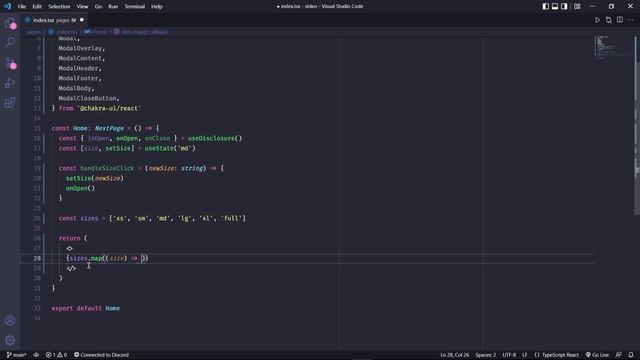Click the return keyword on line 26
The height and width of the screenshot is (360, 640).
click(x=69, y=238)
